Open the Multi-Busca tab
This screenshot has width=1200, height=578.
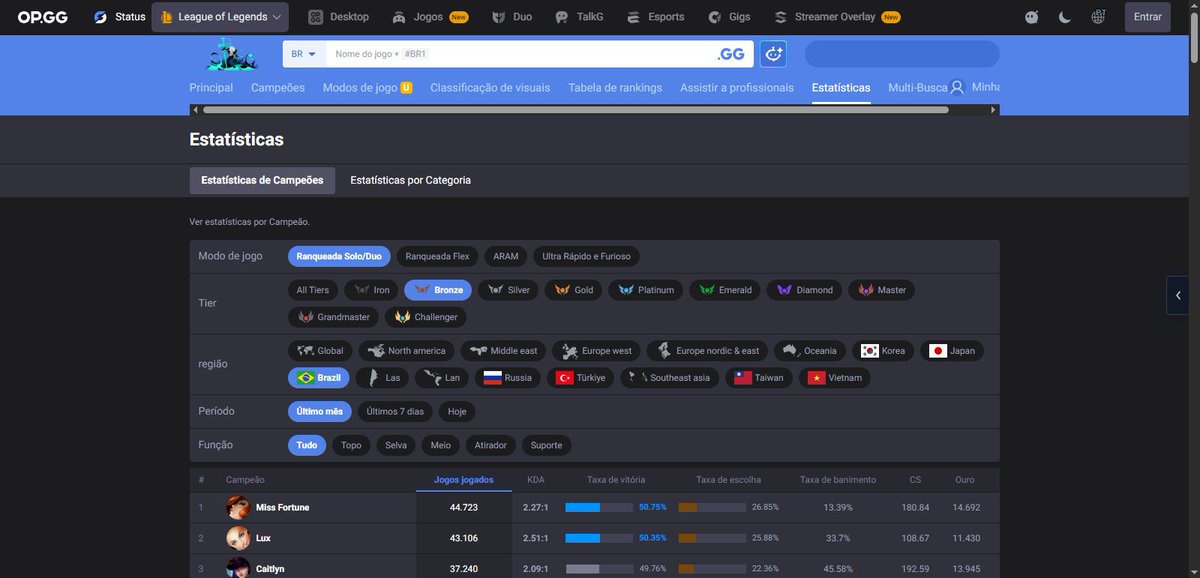click(917, 88)
